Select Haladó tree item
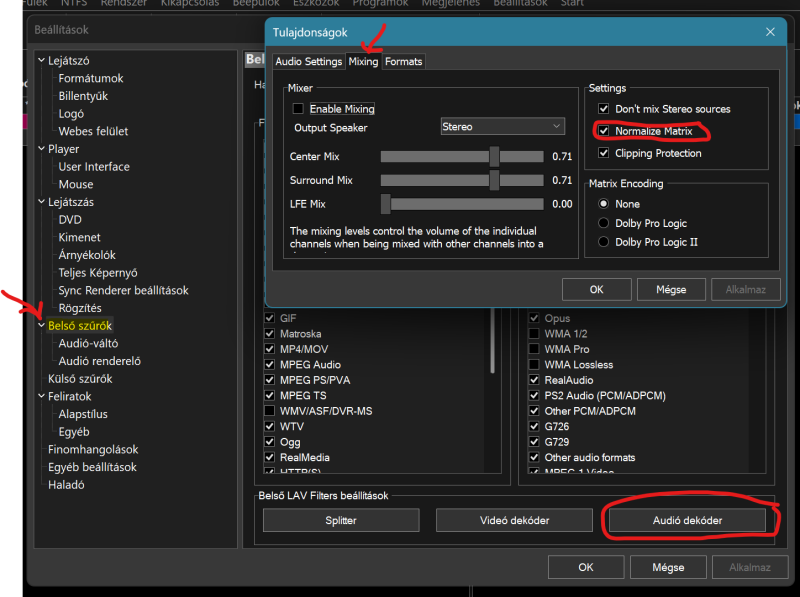 66,485
